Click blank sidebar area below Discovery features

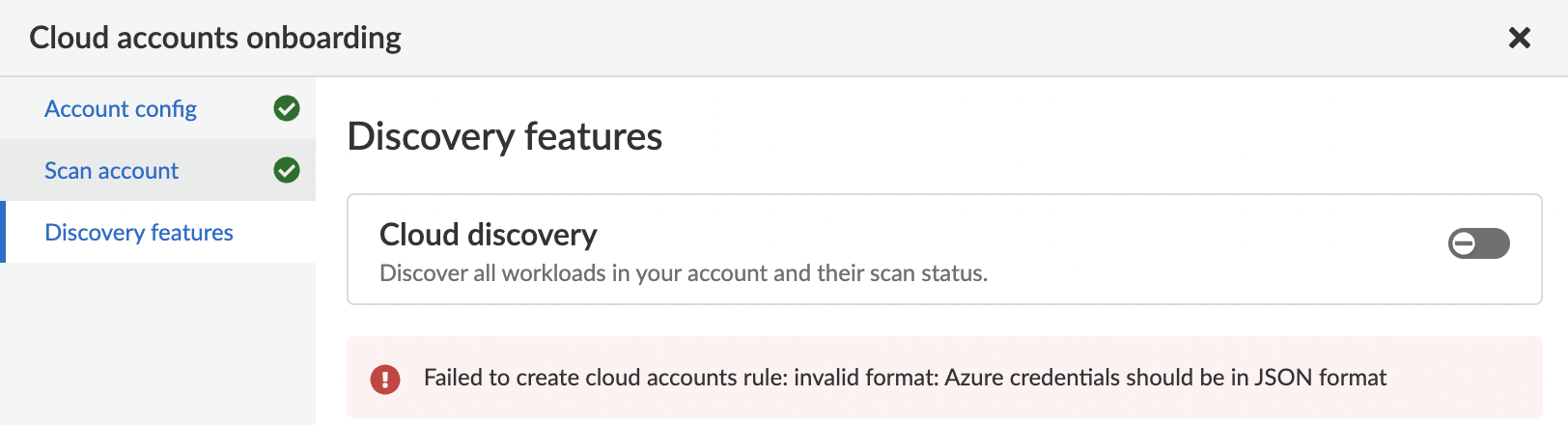pos(157,348)
